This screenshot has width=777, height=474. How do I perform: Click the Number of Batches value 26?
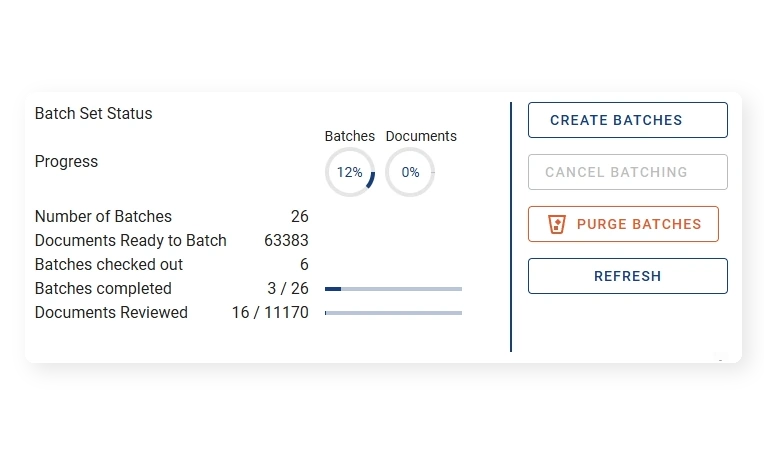click(x=299, y=217)
